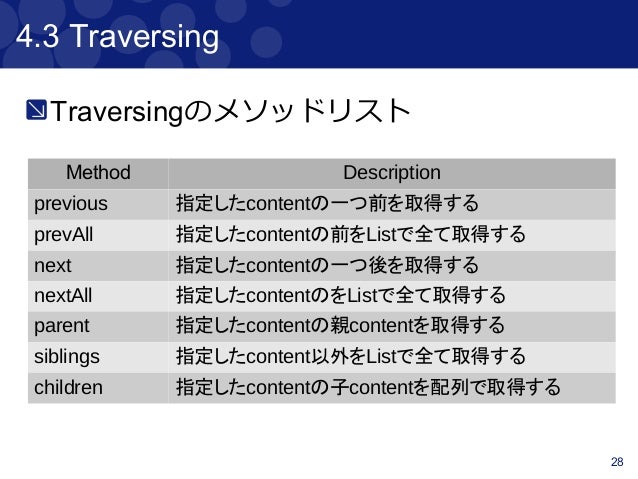Click the slide page number 28
Image resolution: width=638 pixels, height=479 pixels.
point(617,462)
